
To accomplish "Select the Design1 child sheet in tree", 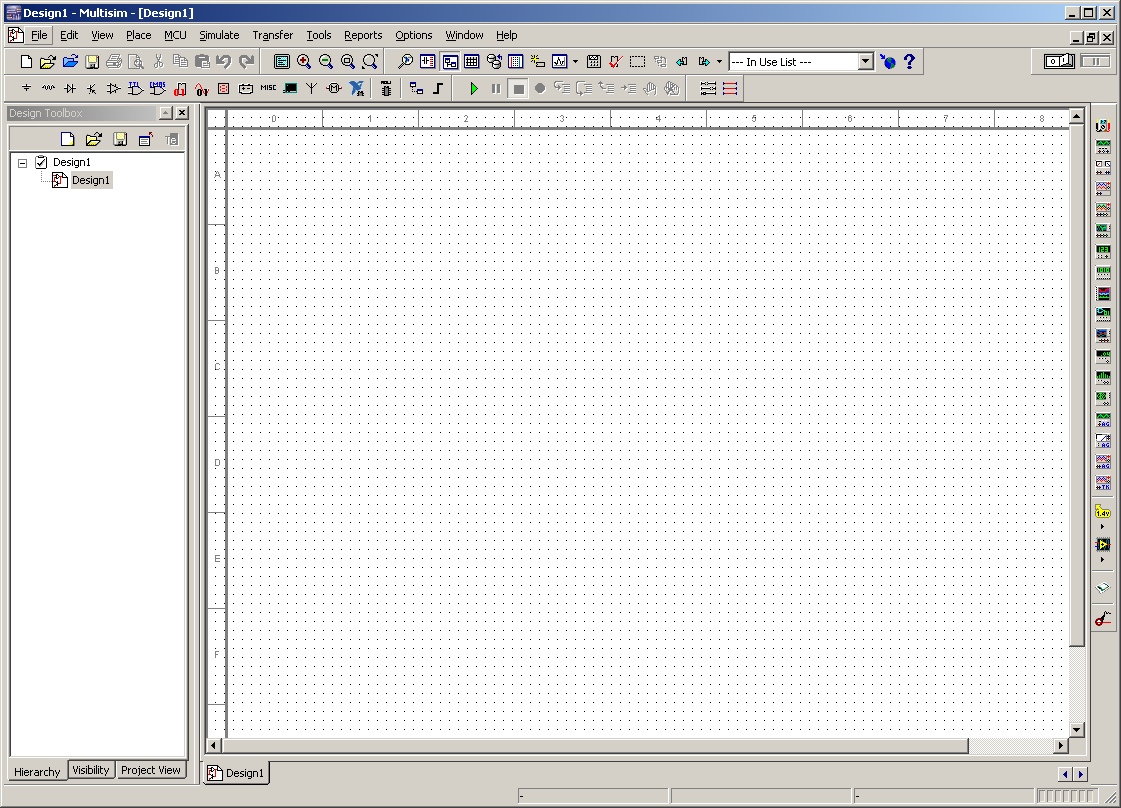I will [x=91, y=180].
